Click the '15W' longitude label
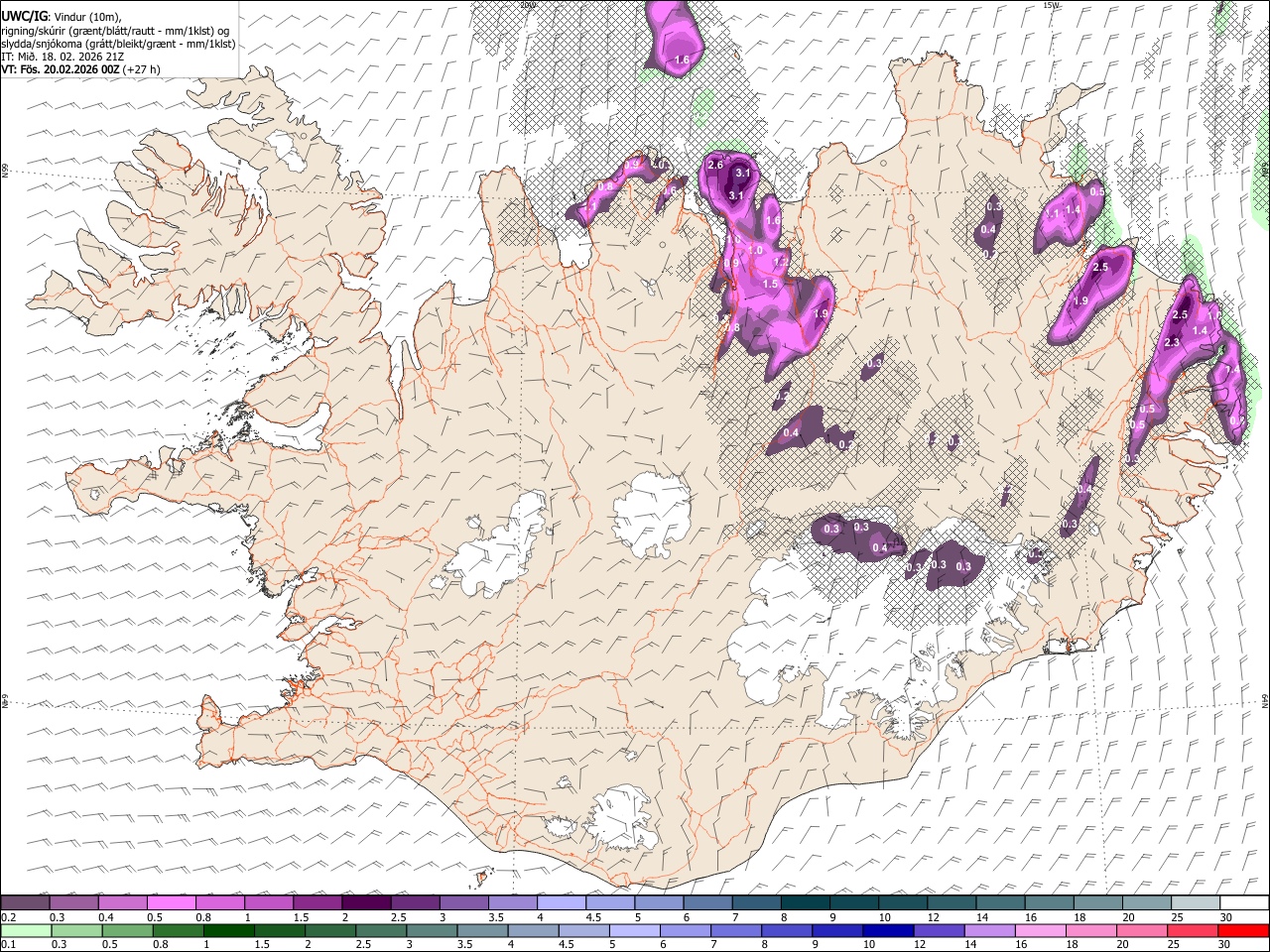Viewport: 1270px width, 952px height. (1052, 5)
